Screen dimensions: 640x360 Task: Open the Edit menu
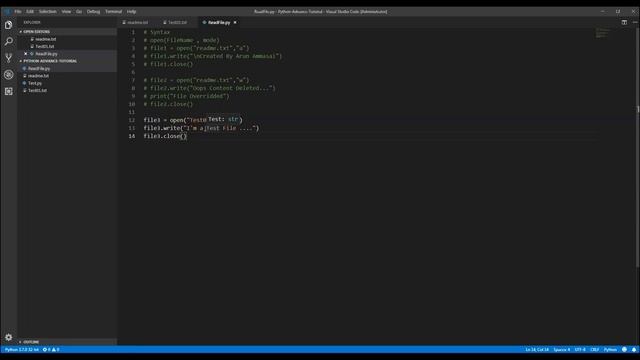30,11
